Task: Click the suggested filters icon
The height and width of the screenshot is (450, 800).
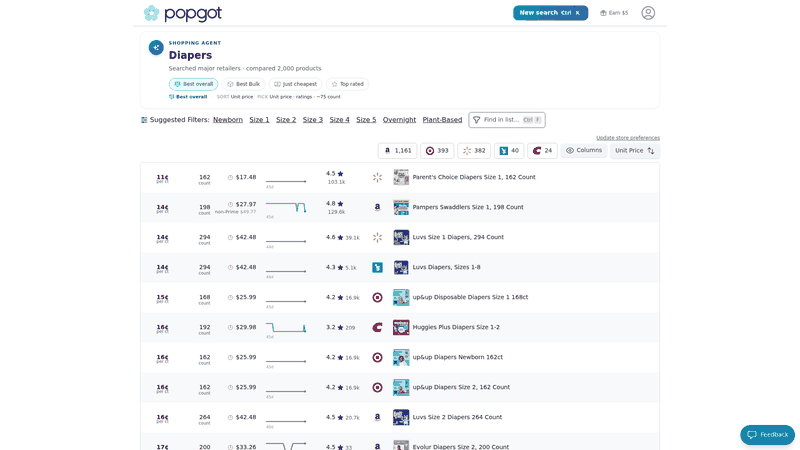Action: 144,120
